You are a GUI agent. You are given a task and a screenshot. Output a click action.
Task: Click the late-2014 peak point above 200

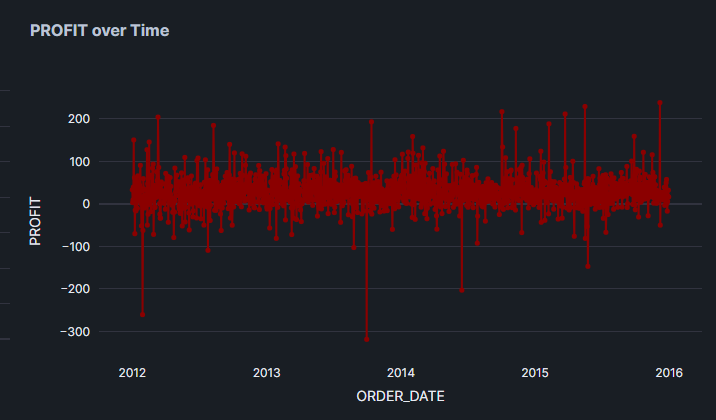[502, 112]
